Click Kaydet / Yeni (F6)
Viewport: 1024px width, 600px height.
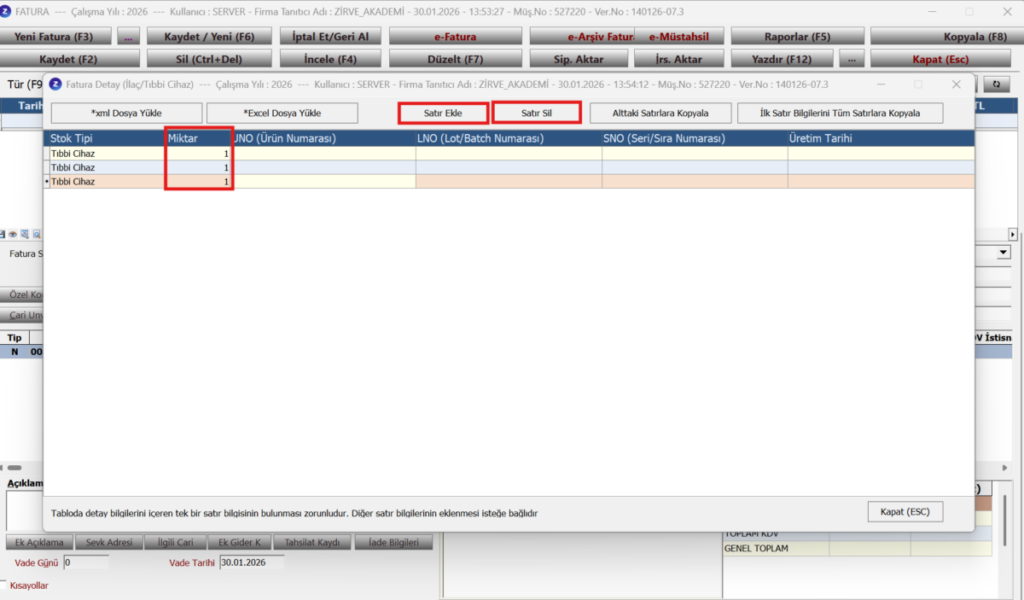(x=209, y=37)
